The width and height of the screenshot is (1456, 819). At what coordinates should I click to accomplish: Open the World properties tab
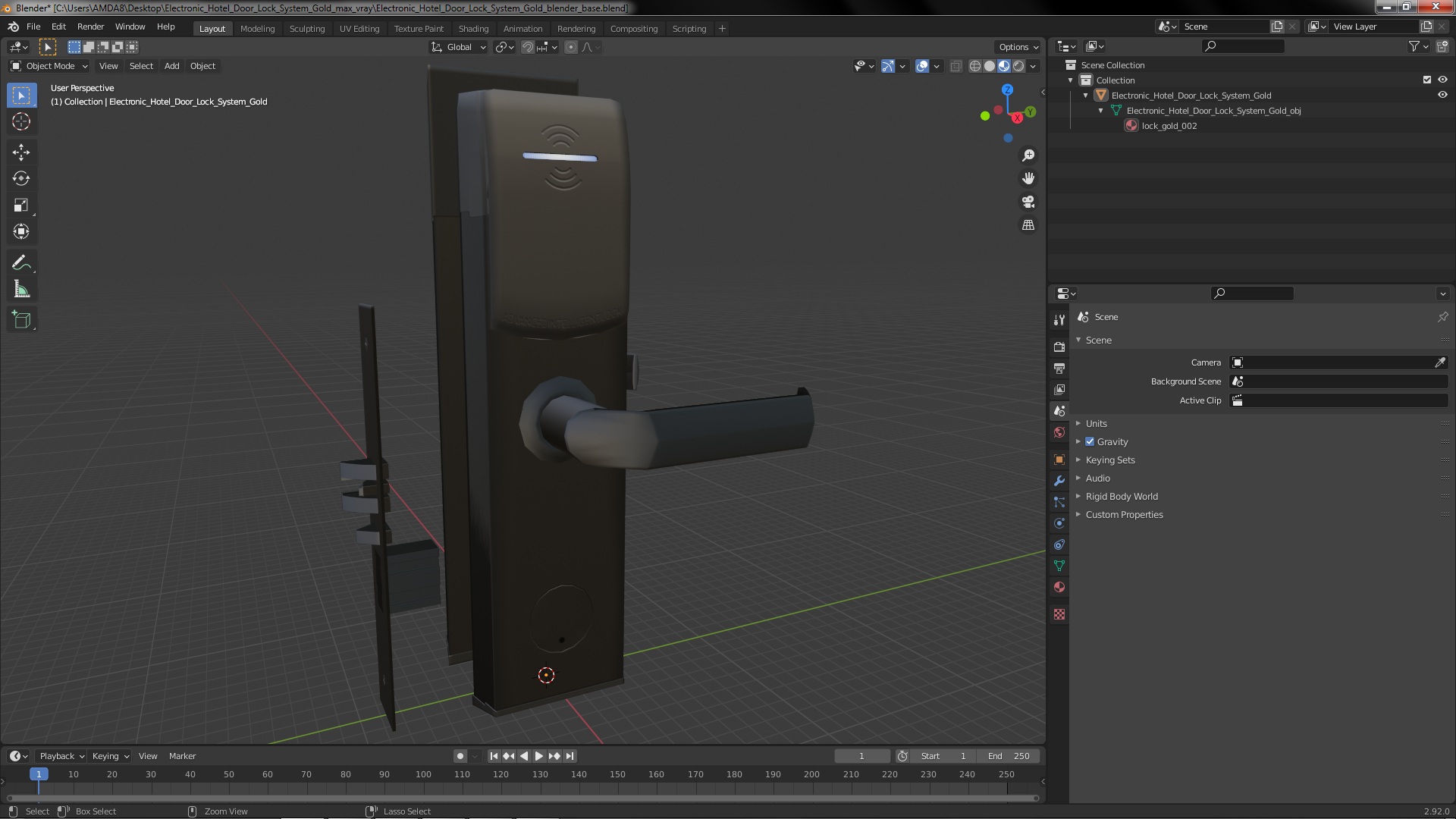(1059, 432)
